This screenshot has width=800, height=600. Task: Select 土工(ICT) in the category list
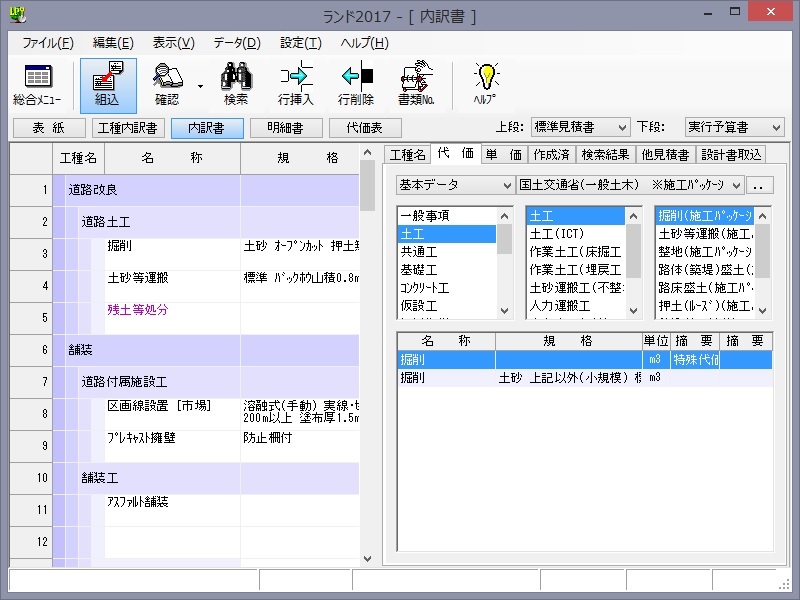558,233
